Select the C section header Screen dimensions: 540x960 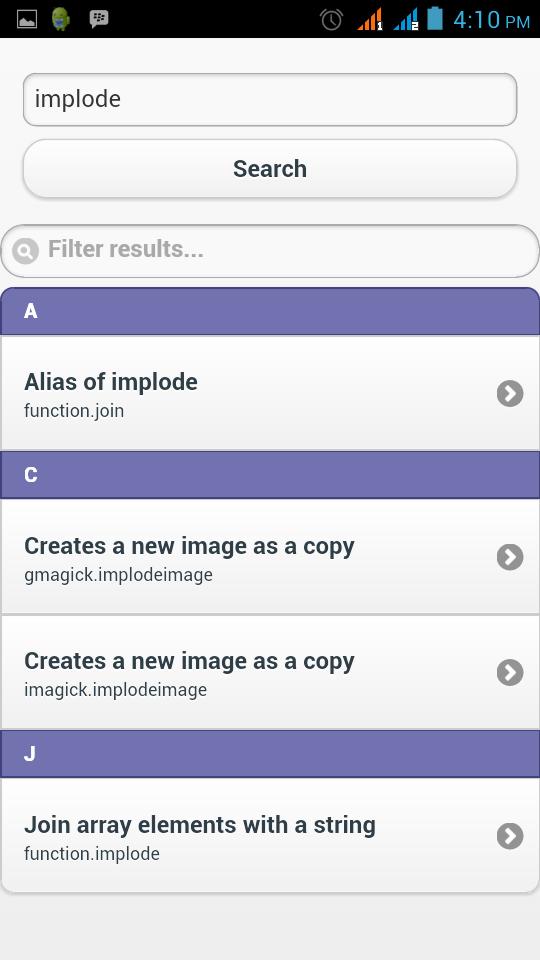click(x=270, y=475)
